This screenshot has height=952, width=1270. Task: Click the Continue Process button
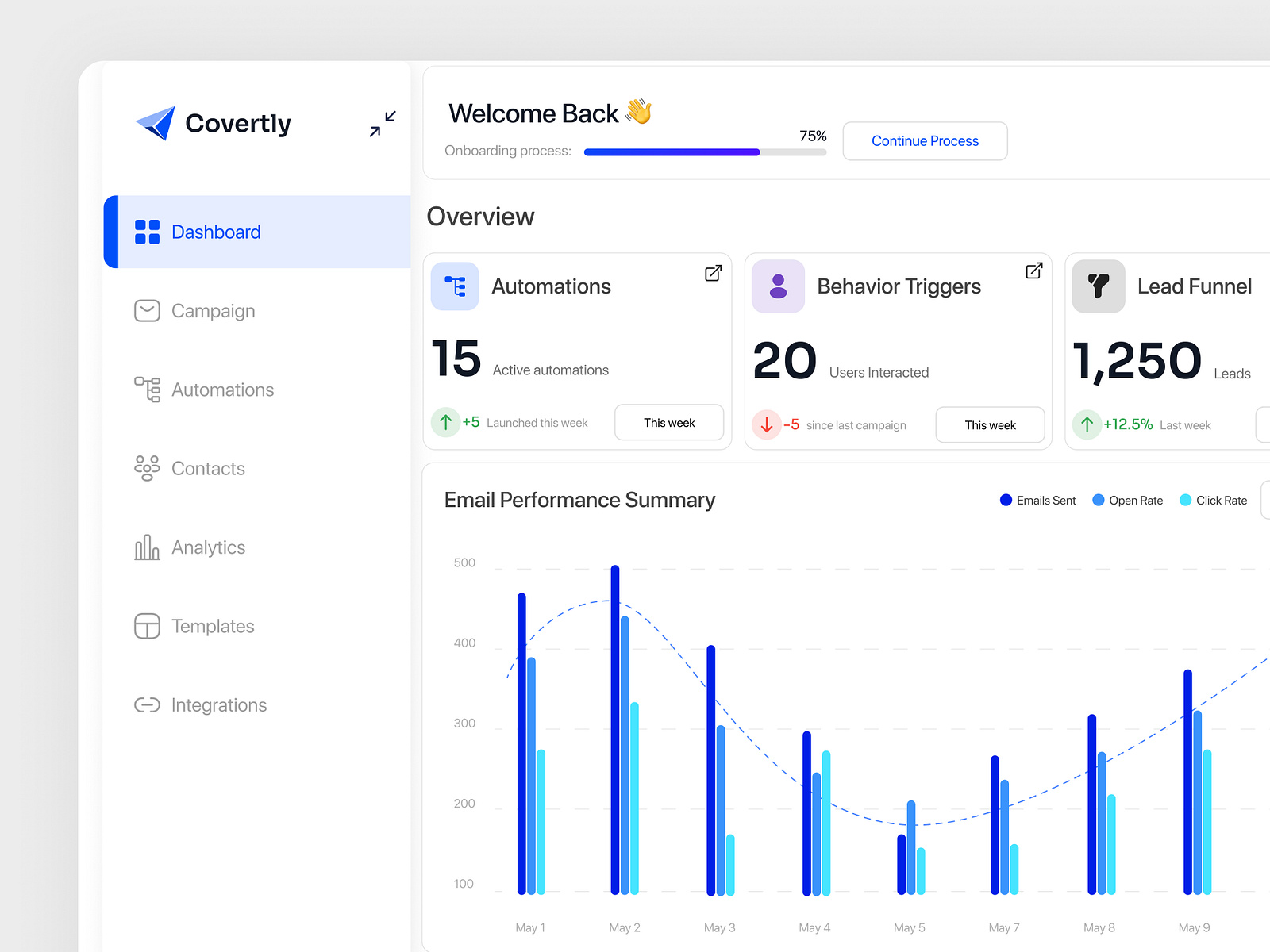[925, 141]
